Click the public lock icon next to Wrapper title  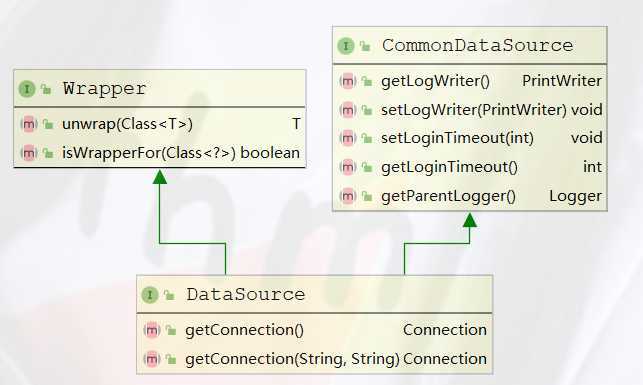[46, 89]
